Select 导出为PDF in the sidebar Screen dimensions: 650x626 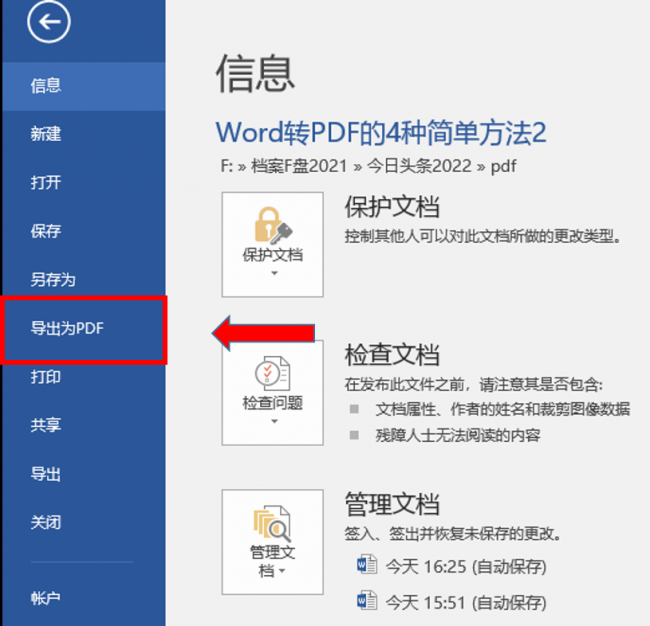click(x=84, y=329)
